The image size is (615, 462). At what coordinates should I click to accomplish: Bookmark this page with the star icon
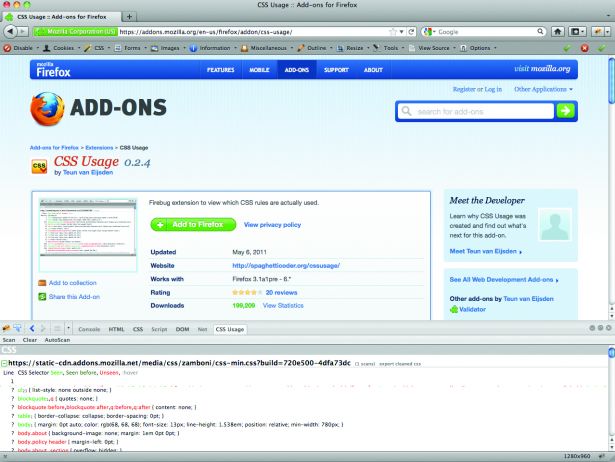pos(393,32)
